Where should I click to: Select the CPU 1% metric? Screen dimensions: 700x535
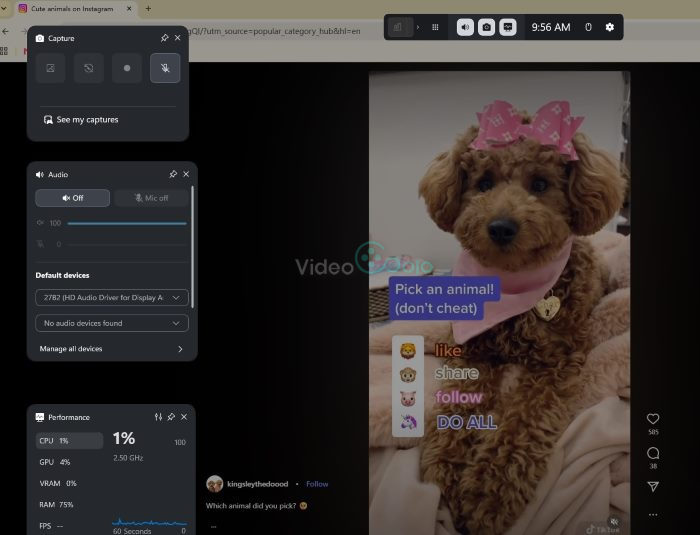coord(69,441)
